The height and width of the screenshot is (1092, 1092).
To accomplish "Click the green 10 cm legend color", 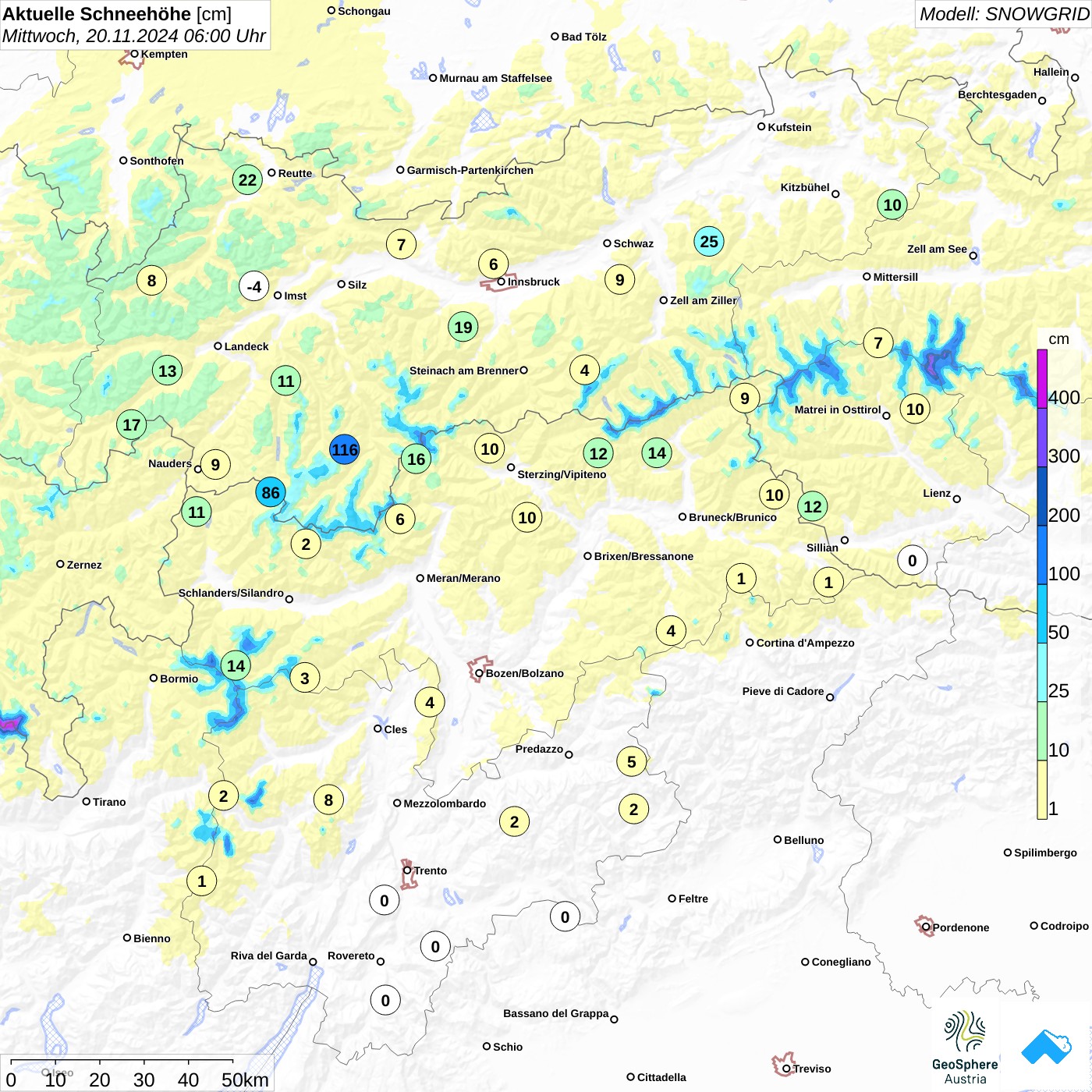I will click(1042, 731).
